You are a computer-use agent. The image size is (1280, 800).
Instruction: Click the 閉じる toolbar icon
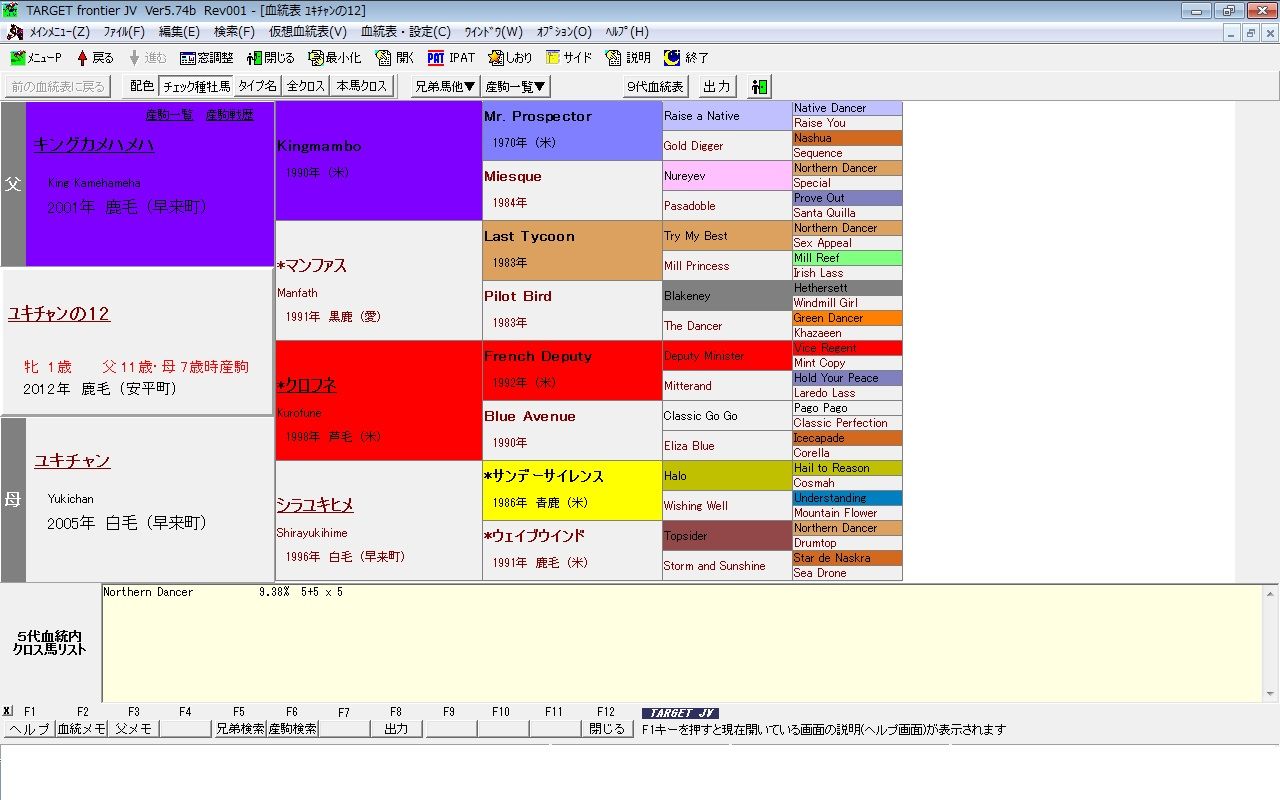click(x=270, y=58)
